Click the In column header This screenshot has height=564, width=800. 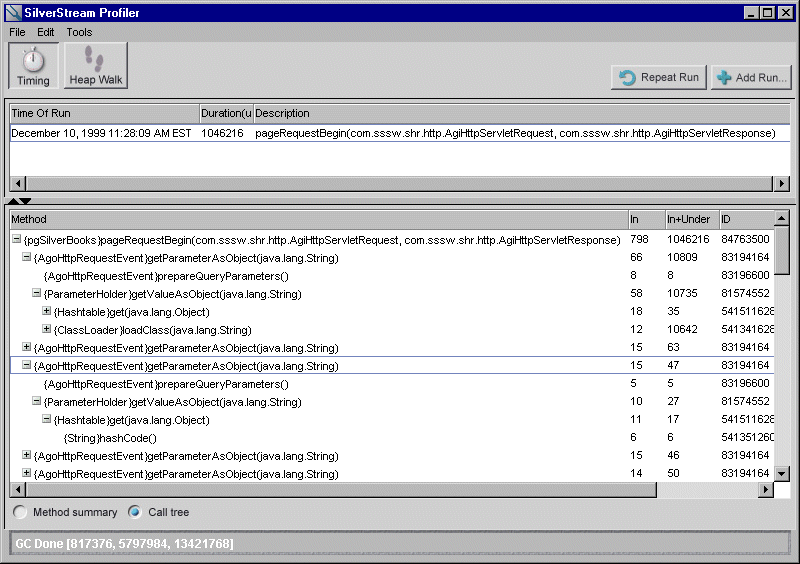click(x=646, y=219)
